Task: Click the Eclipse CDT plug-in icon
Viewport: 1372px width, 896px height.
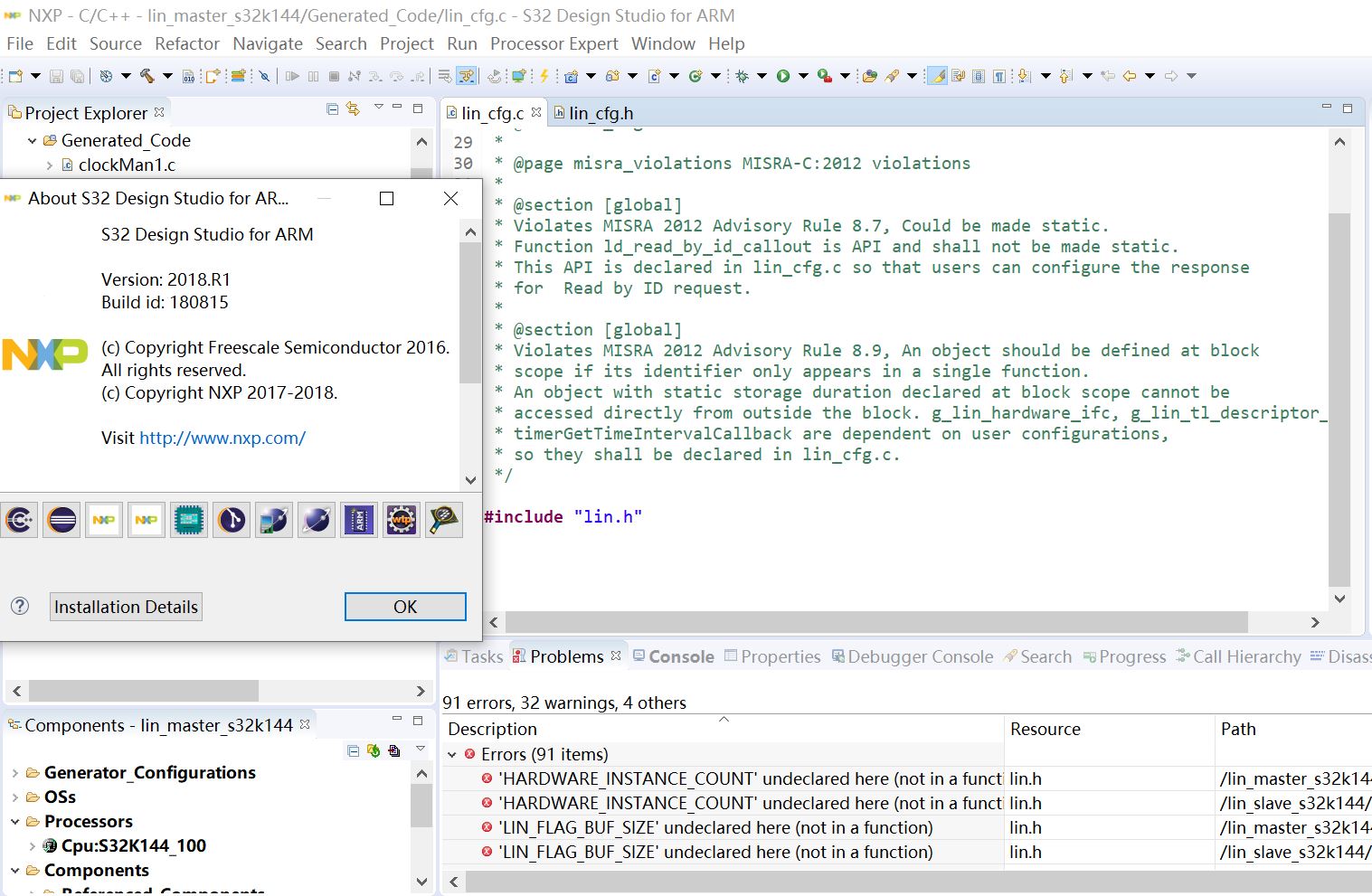Action: pyautogui.click(x=20, y=520)
